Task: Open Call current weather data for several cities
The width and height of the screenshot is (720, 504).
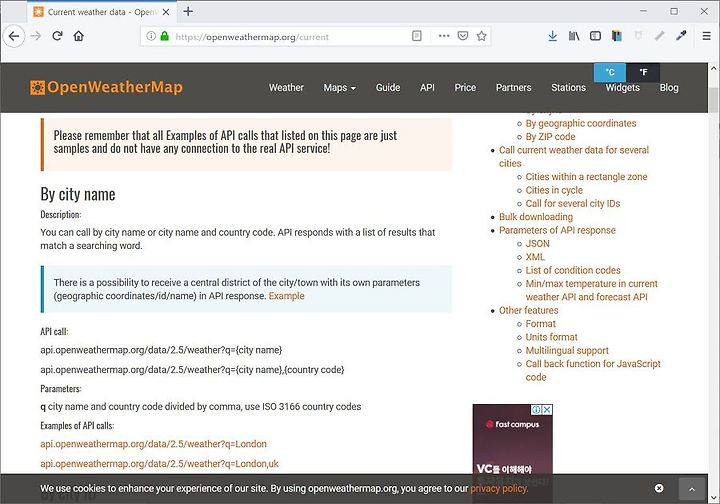Action: pyautogui.click(x=574, y=157)
